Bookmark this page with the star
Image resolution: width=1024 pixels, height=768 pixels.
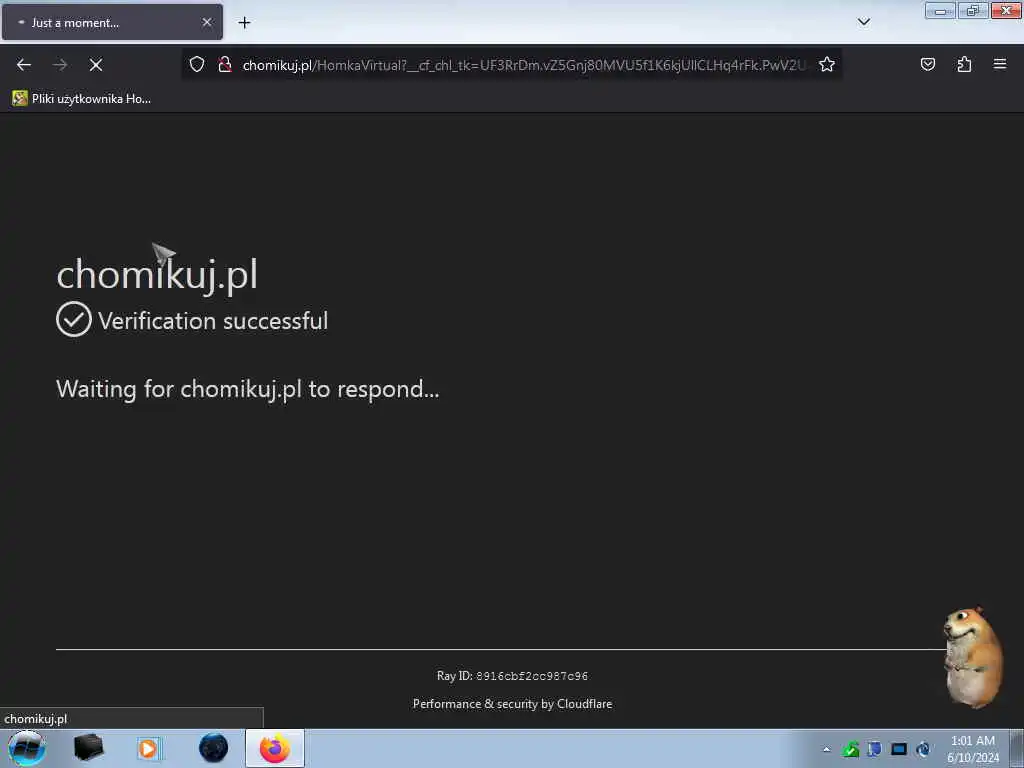pyautogui.click(x=827, y=64)
